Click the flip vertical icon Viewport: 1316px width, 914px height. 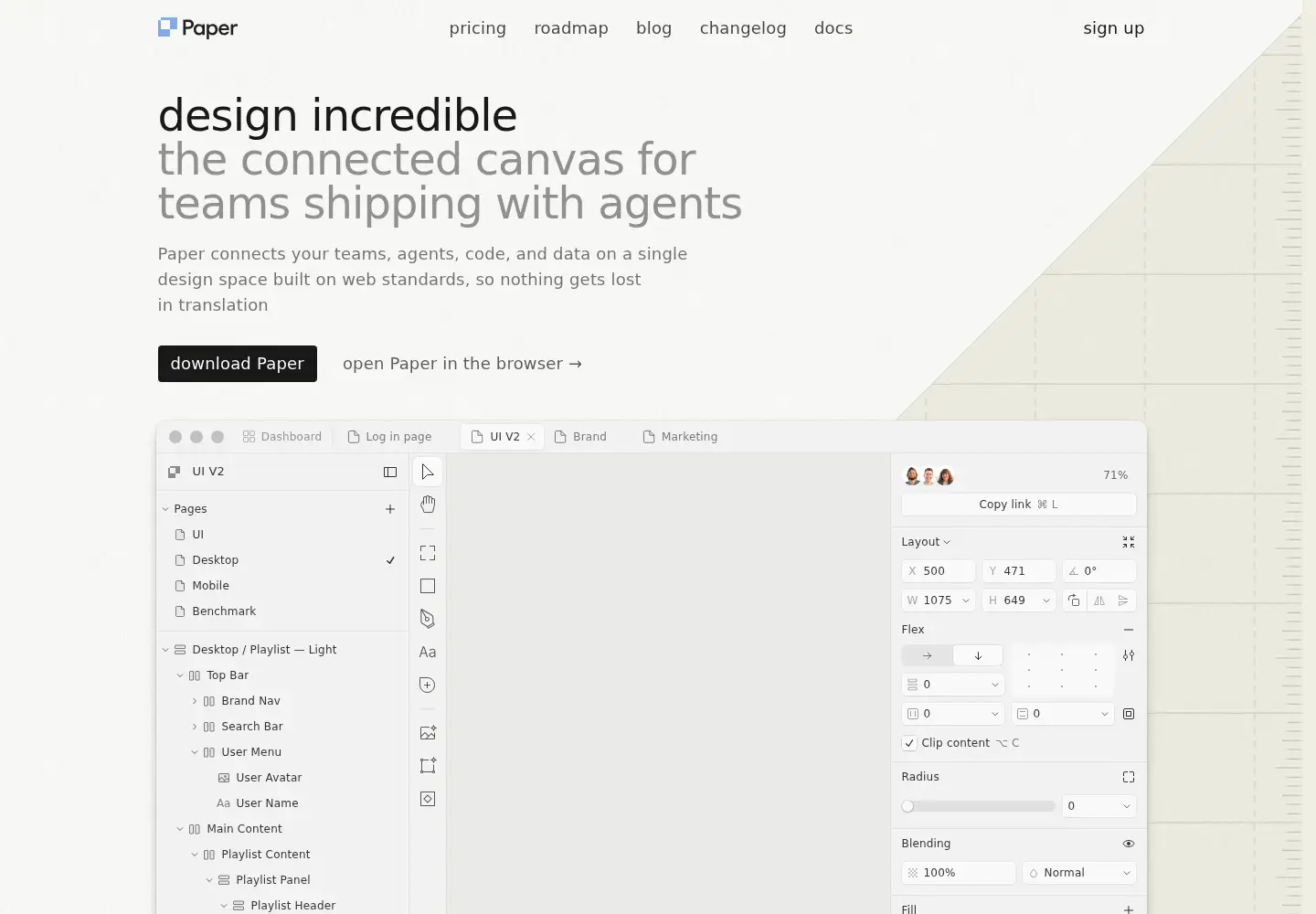1123,600
